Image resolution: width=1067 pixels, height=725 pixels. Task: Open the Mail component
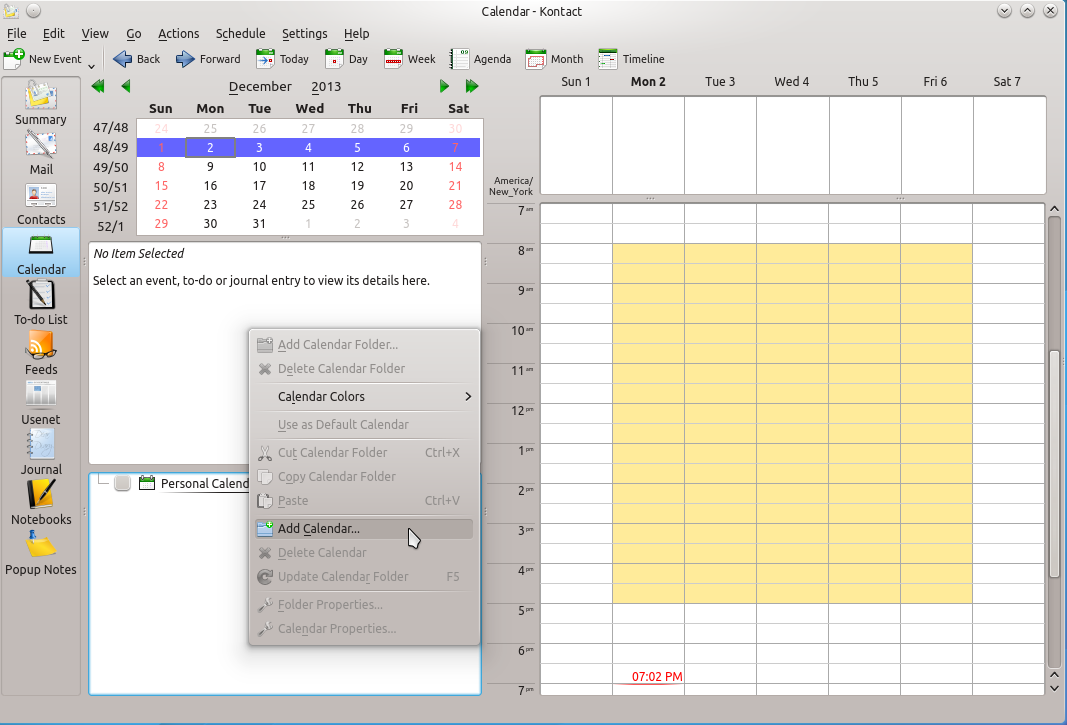coord(41,153)
